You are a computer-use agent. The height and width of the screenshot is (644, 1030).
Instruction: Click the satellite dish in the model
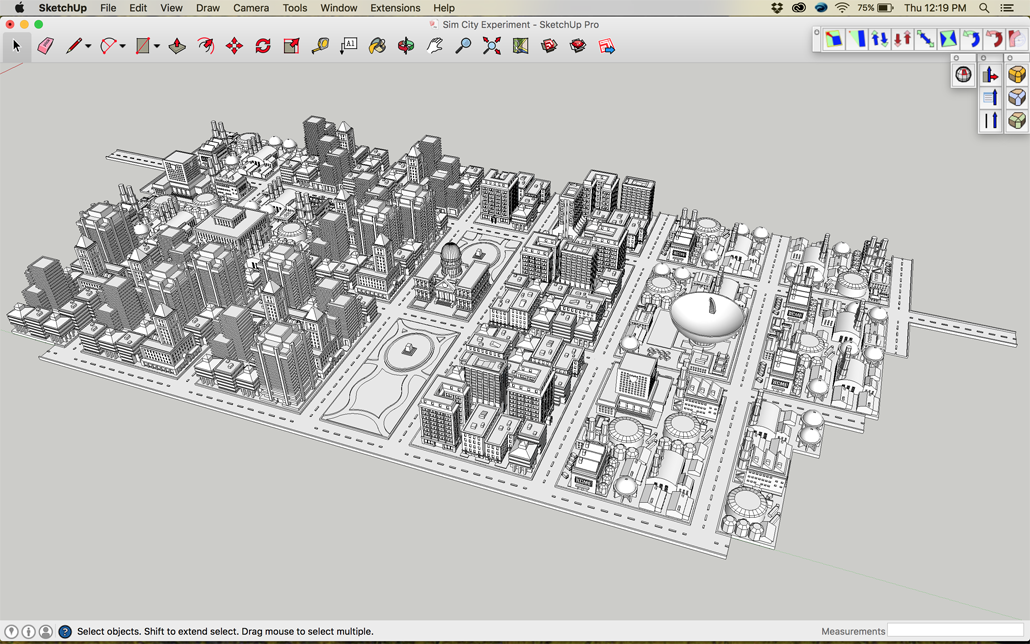(x=708, y=318)
